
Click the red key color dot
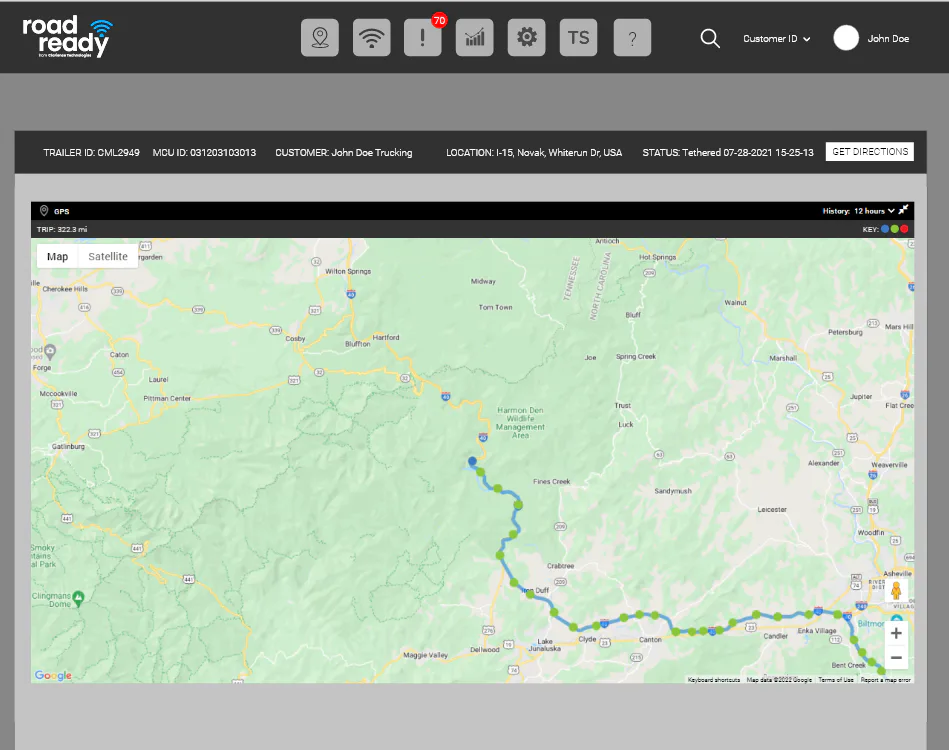(x=904, y=229)
